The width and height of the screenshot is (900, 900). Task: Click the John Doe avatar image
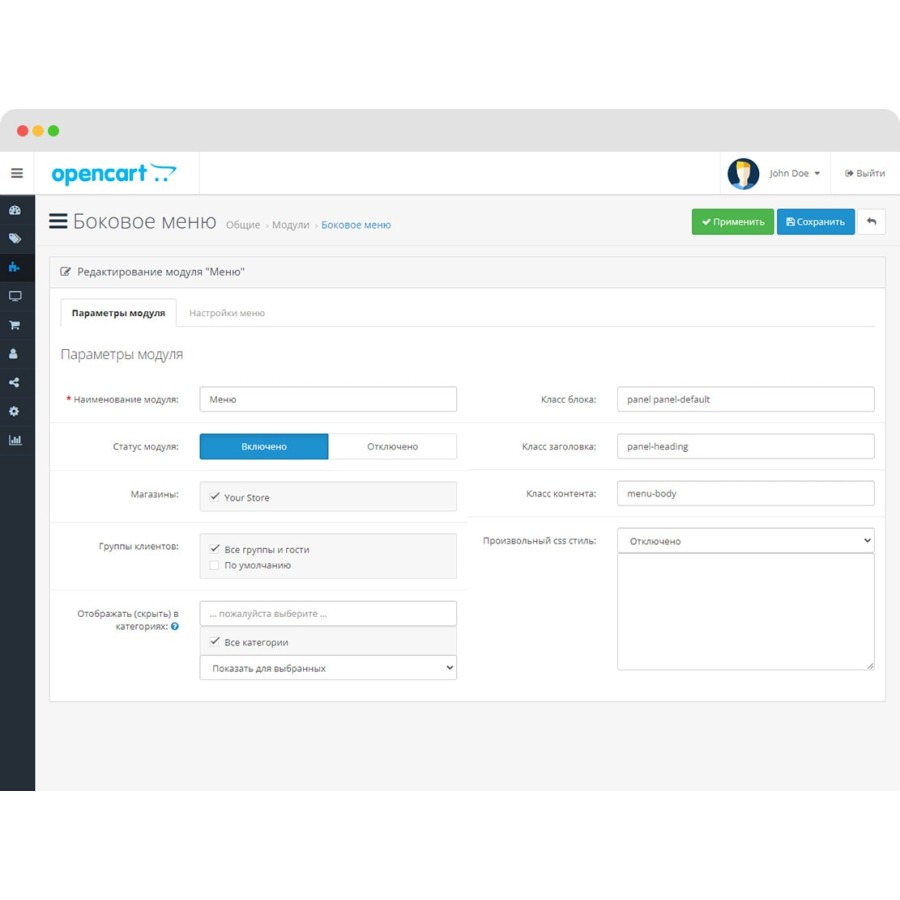click(743, 173)
